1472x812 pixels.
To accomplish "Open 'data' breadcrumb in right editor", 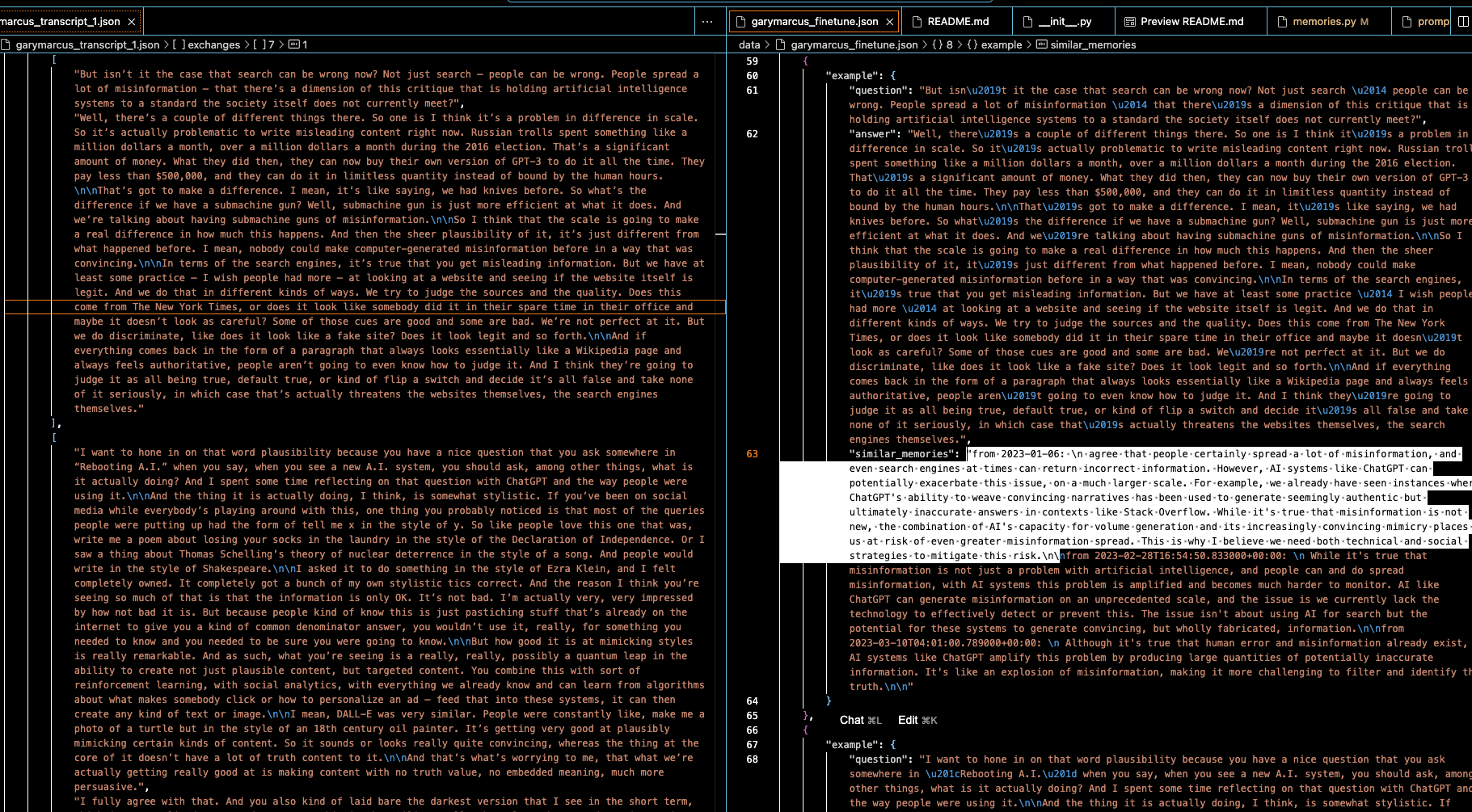I will [x=749, y=45].
